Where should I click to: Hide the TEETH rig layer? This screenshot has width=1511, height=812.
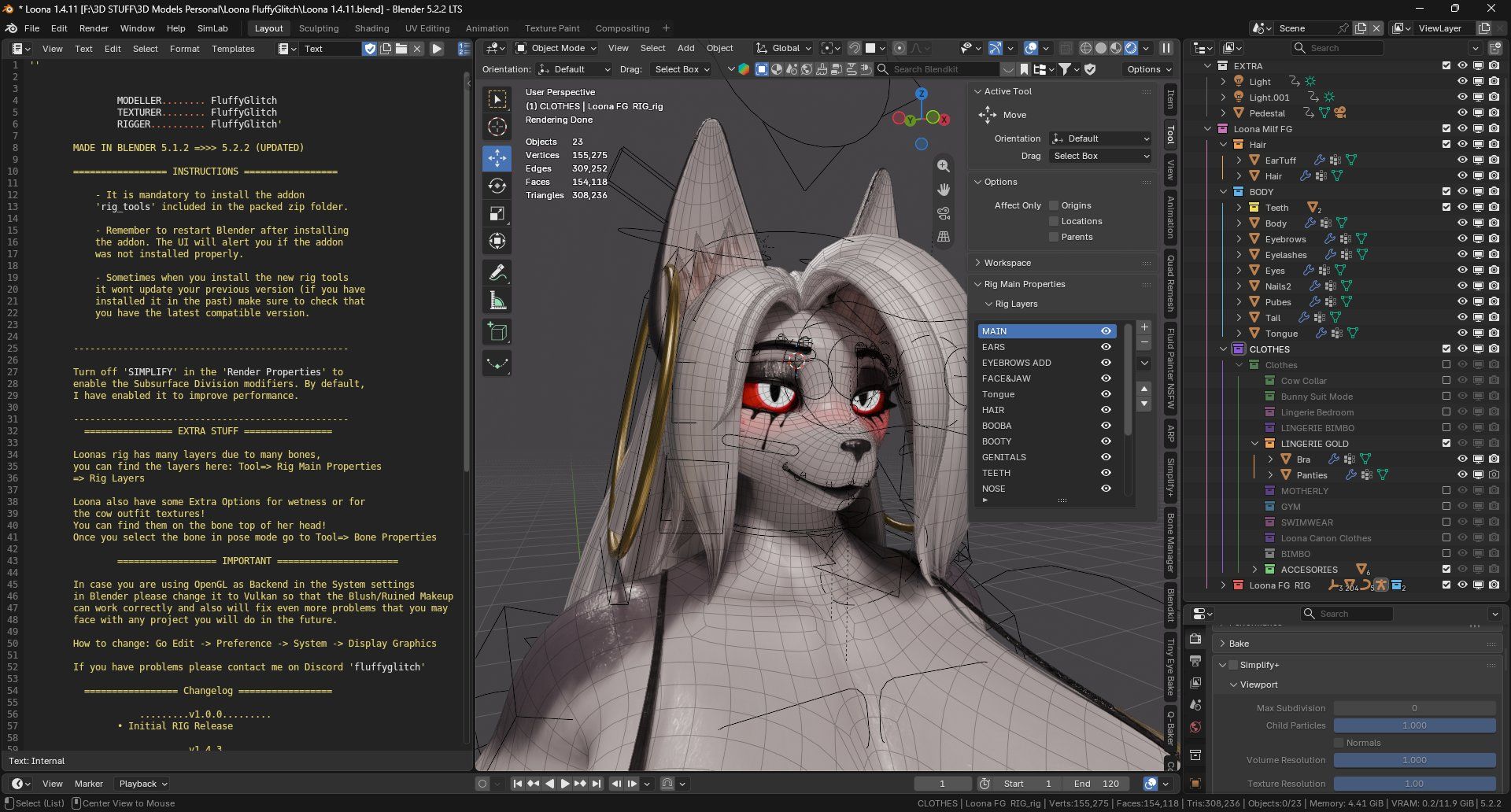pos(1106,473)
